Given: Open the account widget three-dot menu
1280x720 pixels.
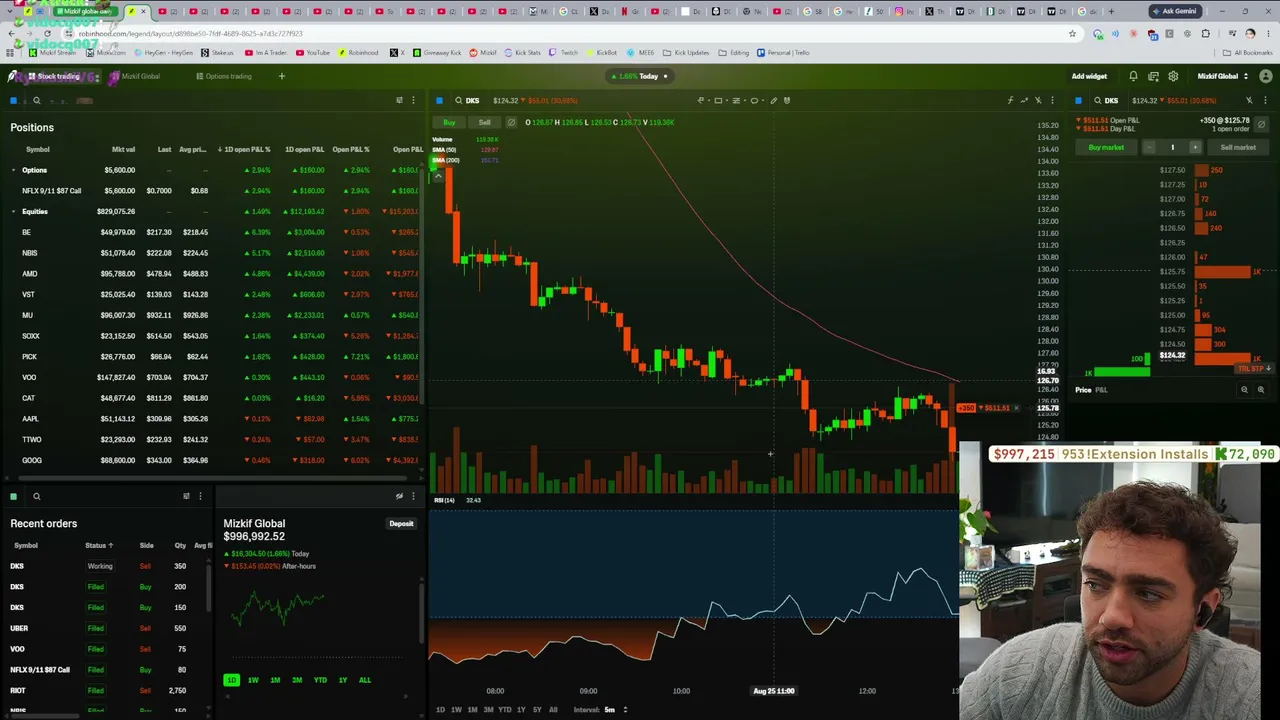Looking at the screenshot, I should point(413,496).
